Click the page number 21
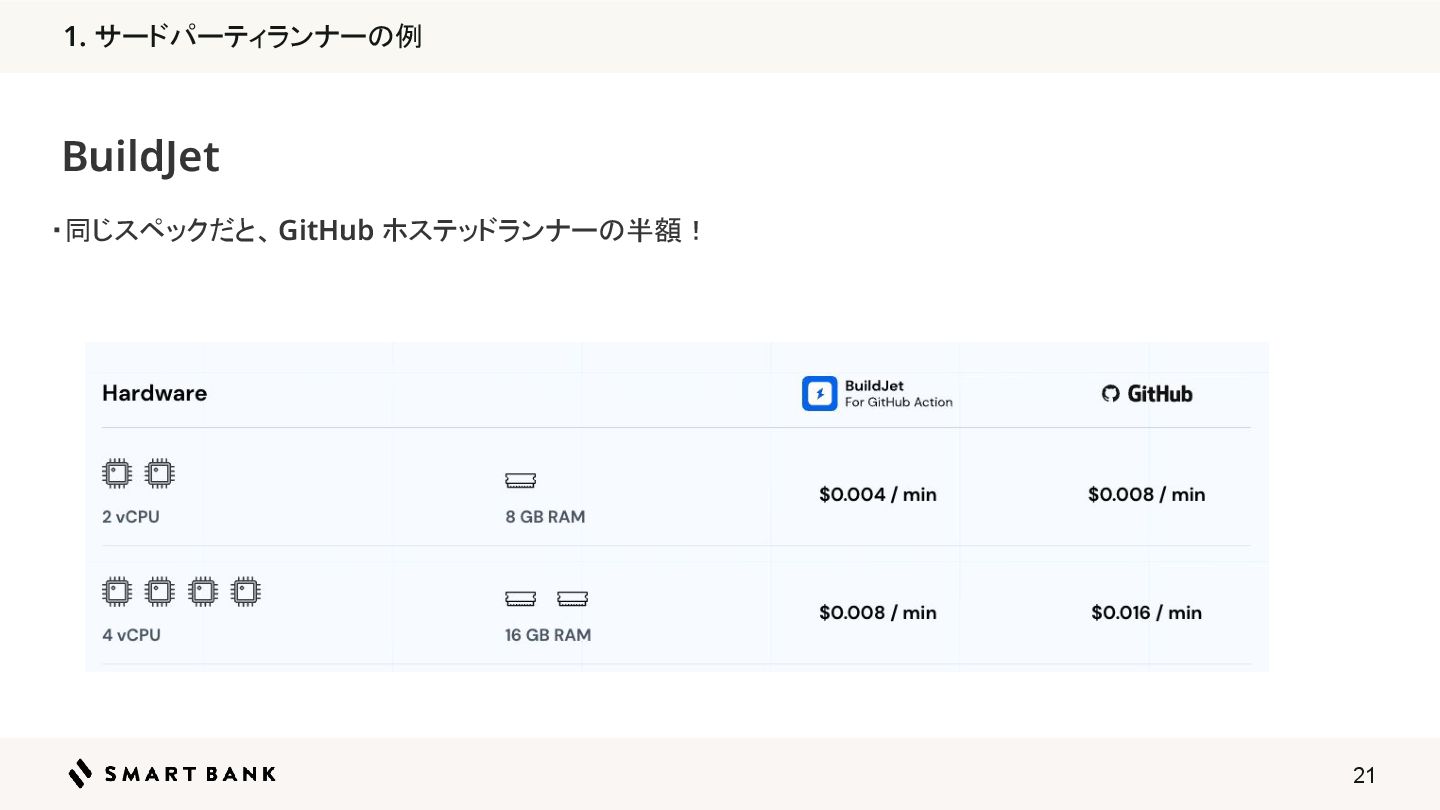Screen dimensions: 1440x810 pyautogui.click(x=1364, y=775)
